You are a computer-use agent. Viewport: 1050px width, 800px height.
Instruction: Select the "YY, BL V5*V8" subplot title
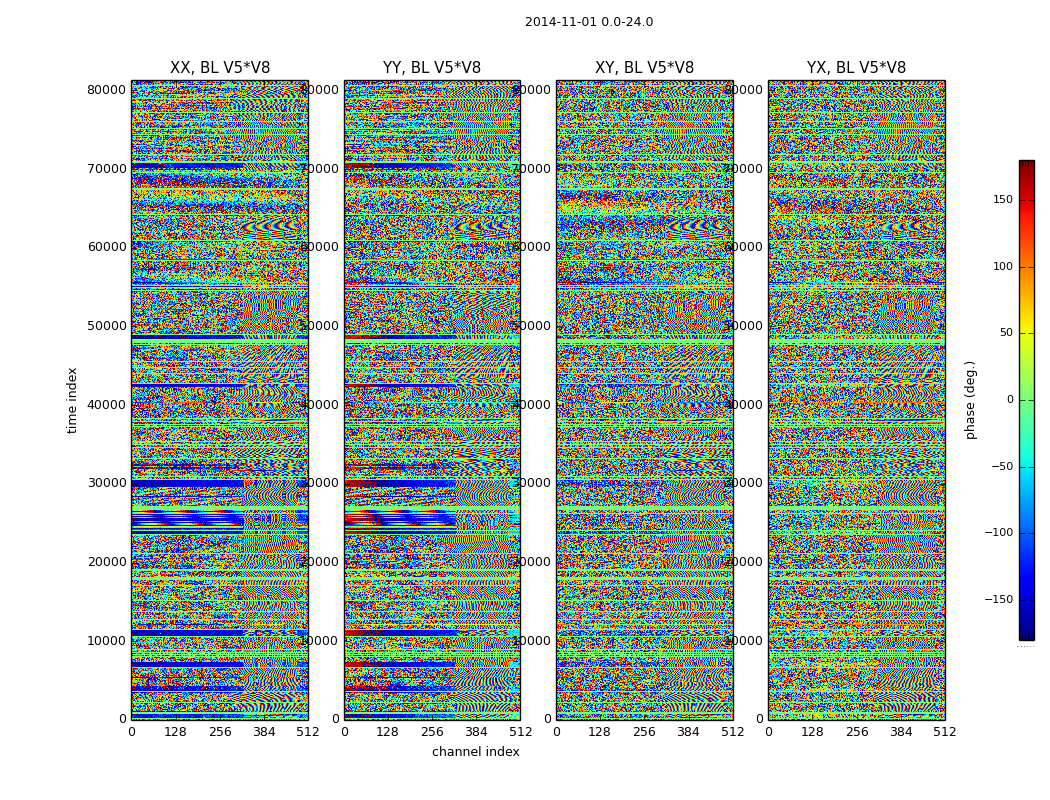432,68
